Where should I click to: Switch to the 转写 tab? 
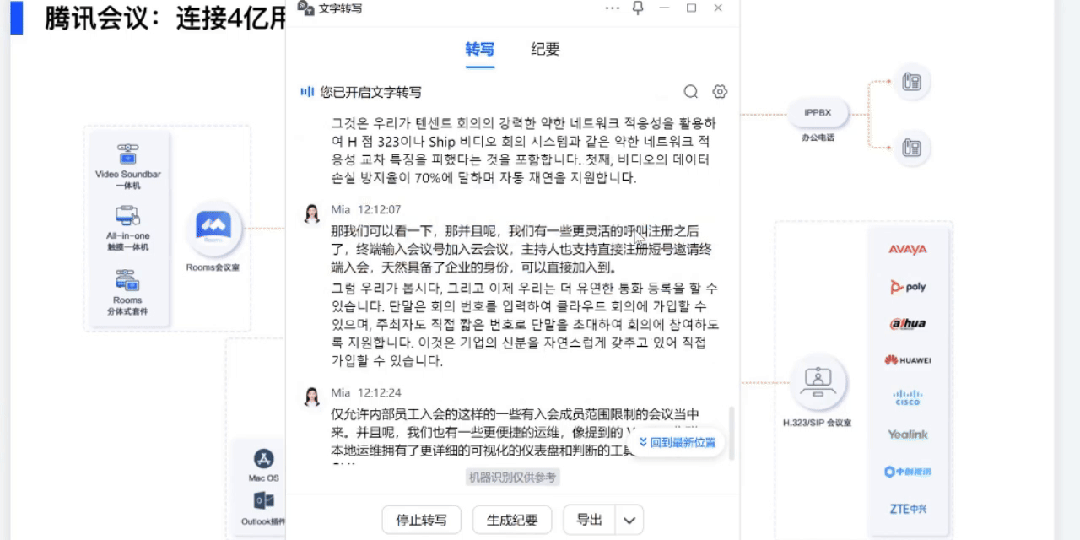pyautogui.click(x=480, y=49)
